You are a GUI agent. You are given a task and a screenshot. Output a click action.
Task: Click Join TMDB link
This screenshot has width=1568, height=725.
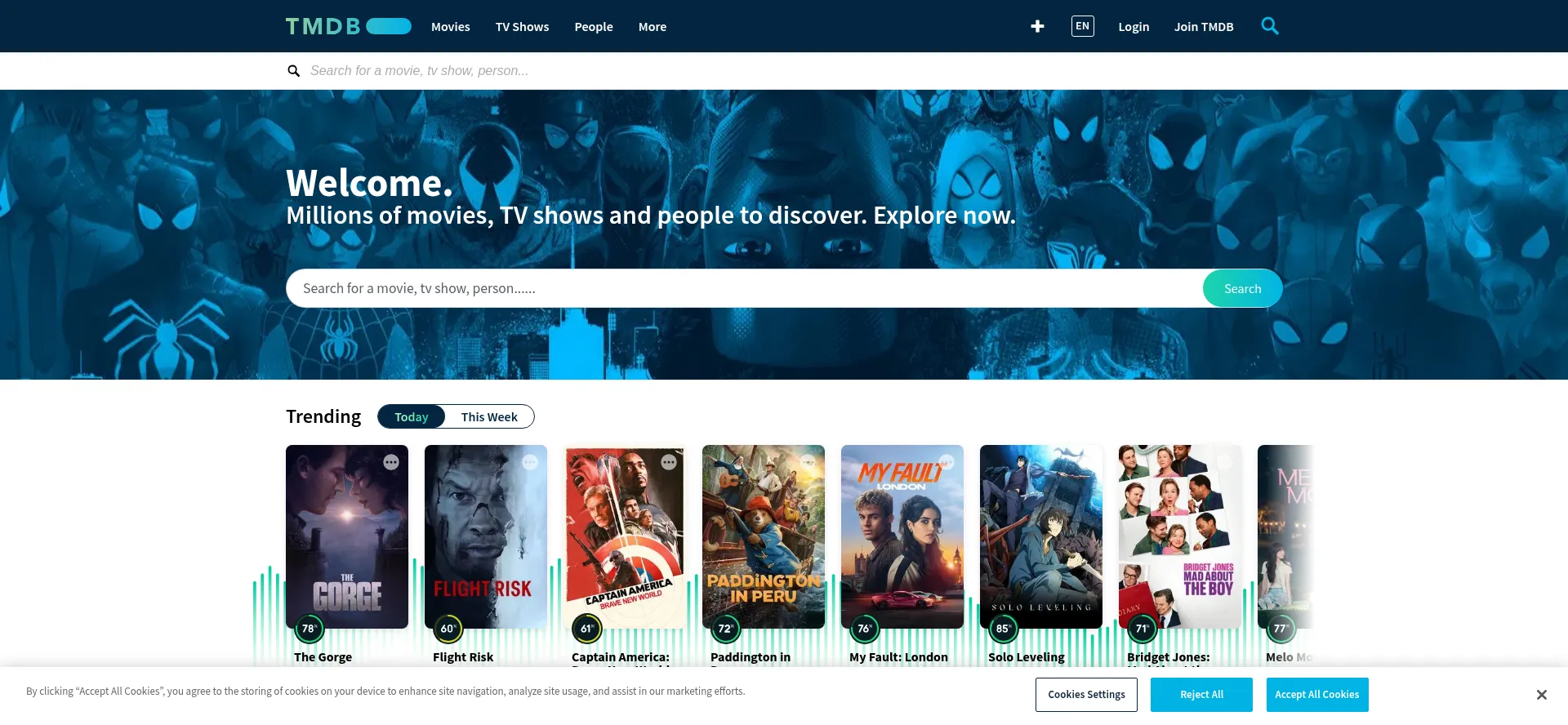(x=1204, y=26)
